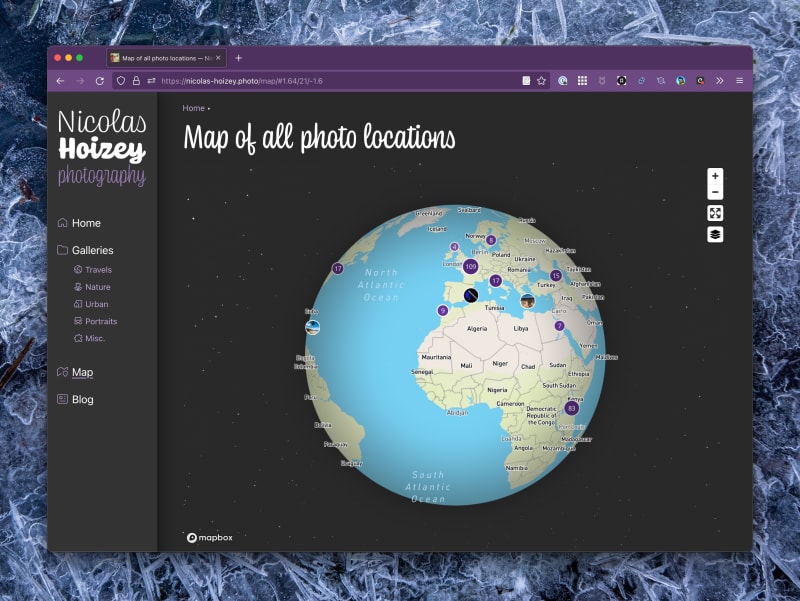
Task: Click the Home sidebar link
Action: click(x=86, y=223)
